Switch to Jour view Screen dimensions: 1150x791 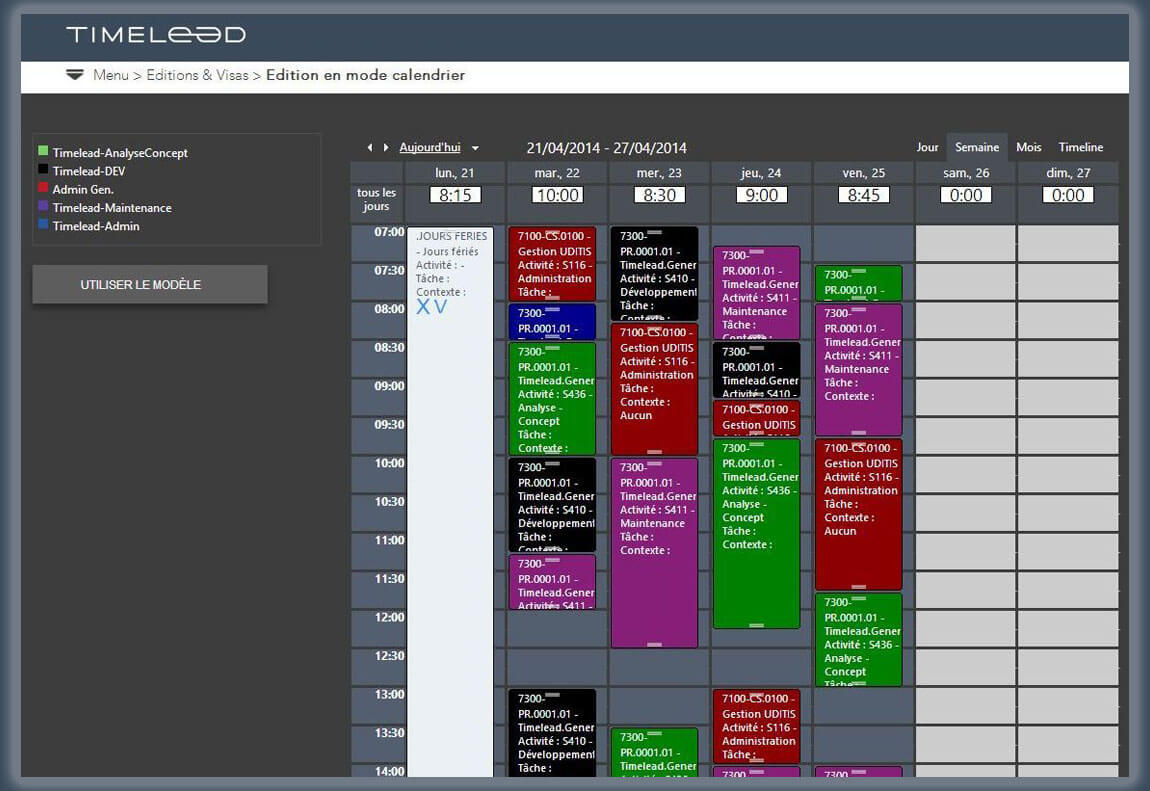click(x=927, y=147)
